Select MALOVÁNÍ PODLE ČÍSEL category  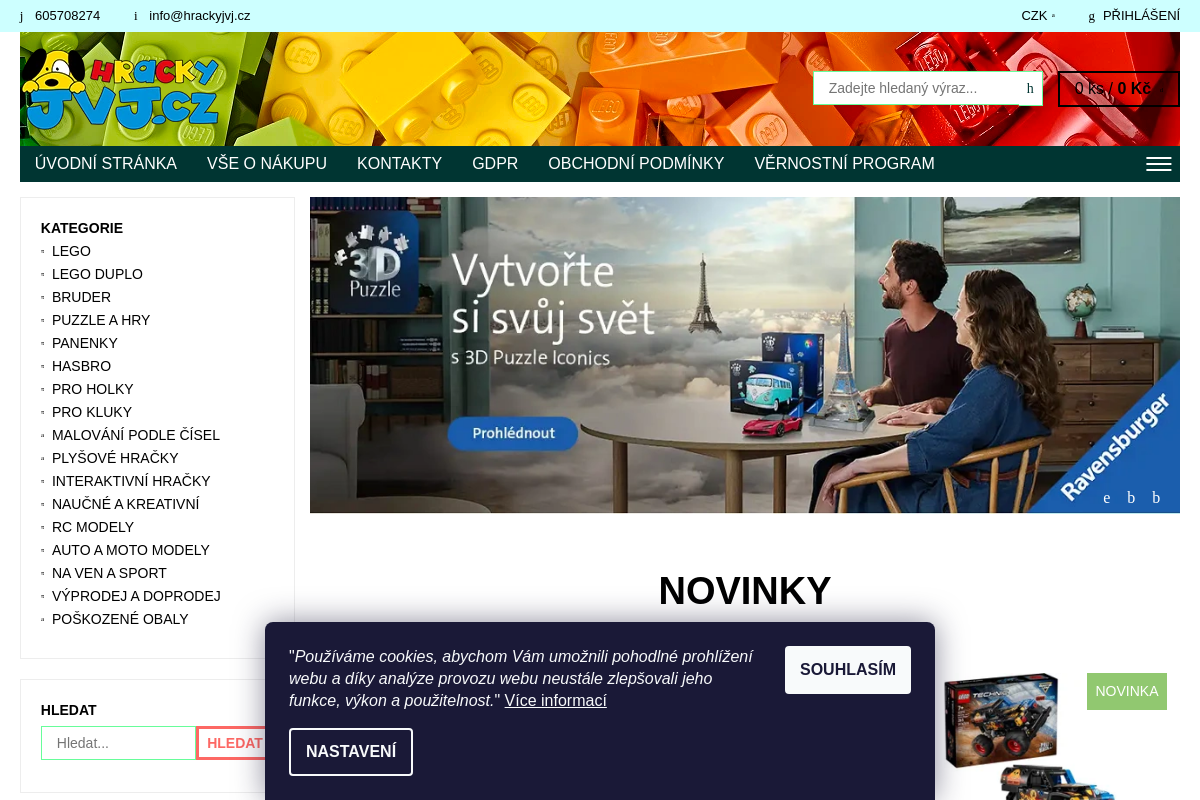pos(136,435)
